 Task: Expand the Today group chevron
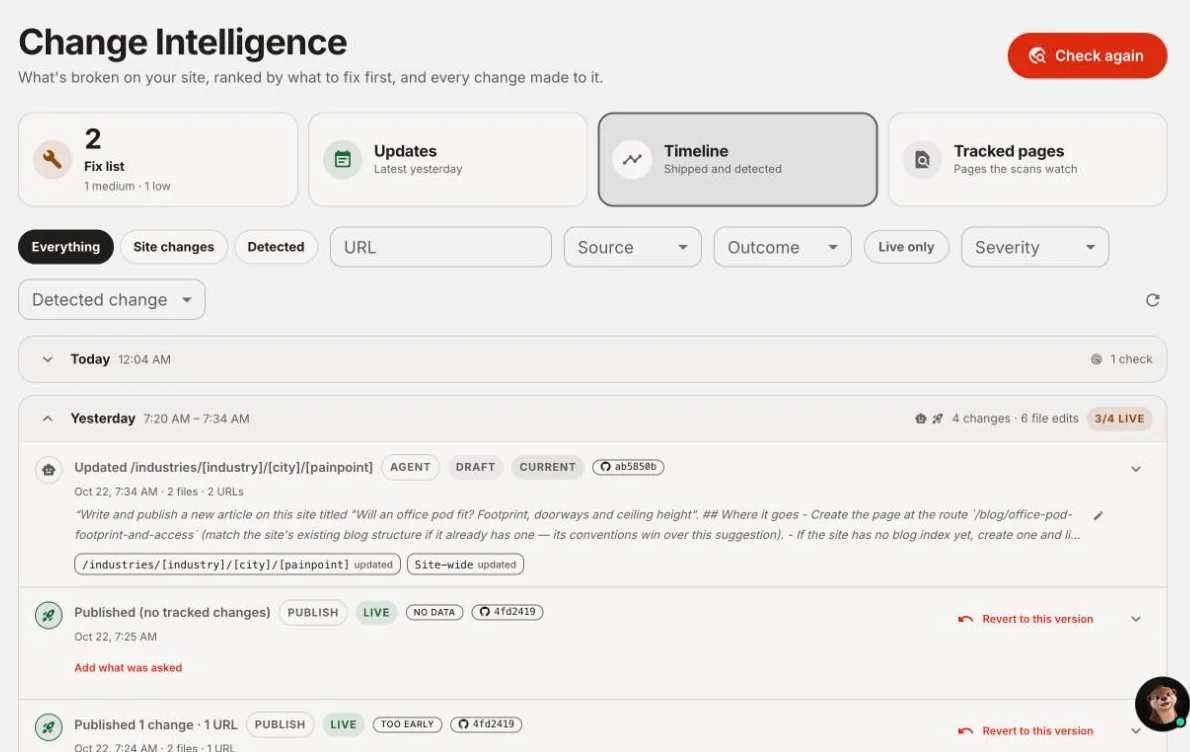(48, 359)
